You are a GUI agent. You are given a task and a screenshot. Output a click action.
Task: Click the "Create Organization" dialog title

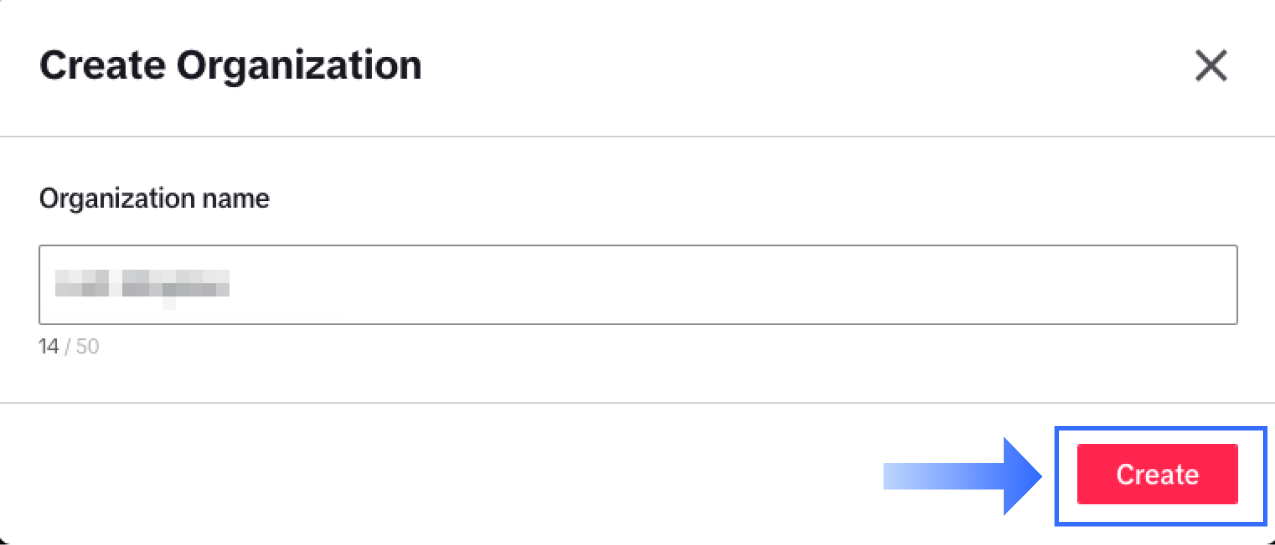(x=230, y=66)
